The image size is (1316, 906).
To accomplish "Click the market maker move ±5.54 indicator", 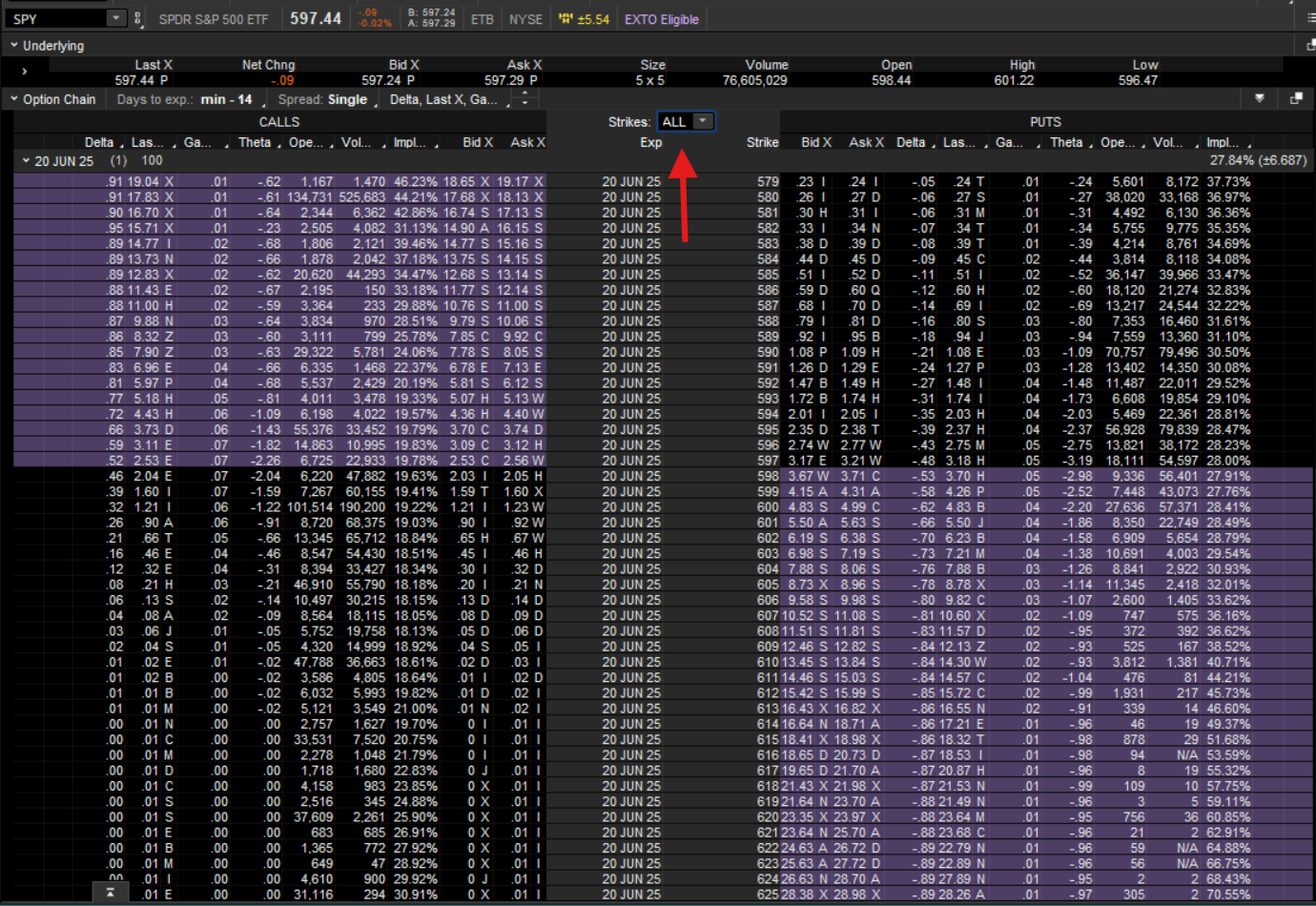I will [x=584, y=19].
